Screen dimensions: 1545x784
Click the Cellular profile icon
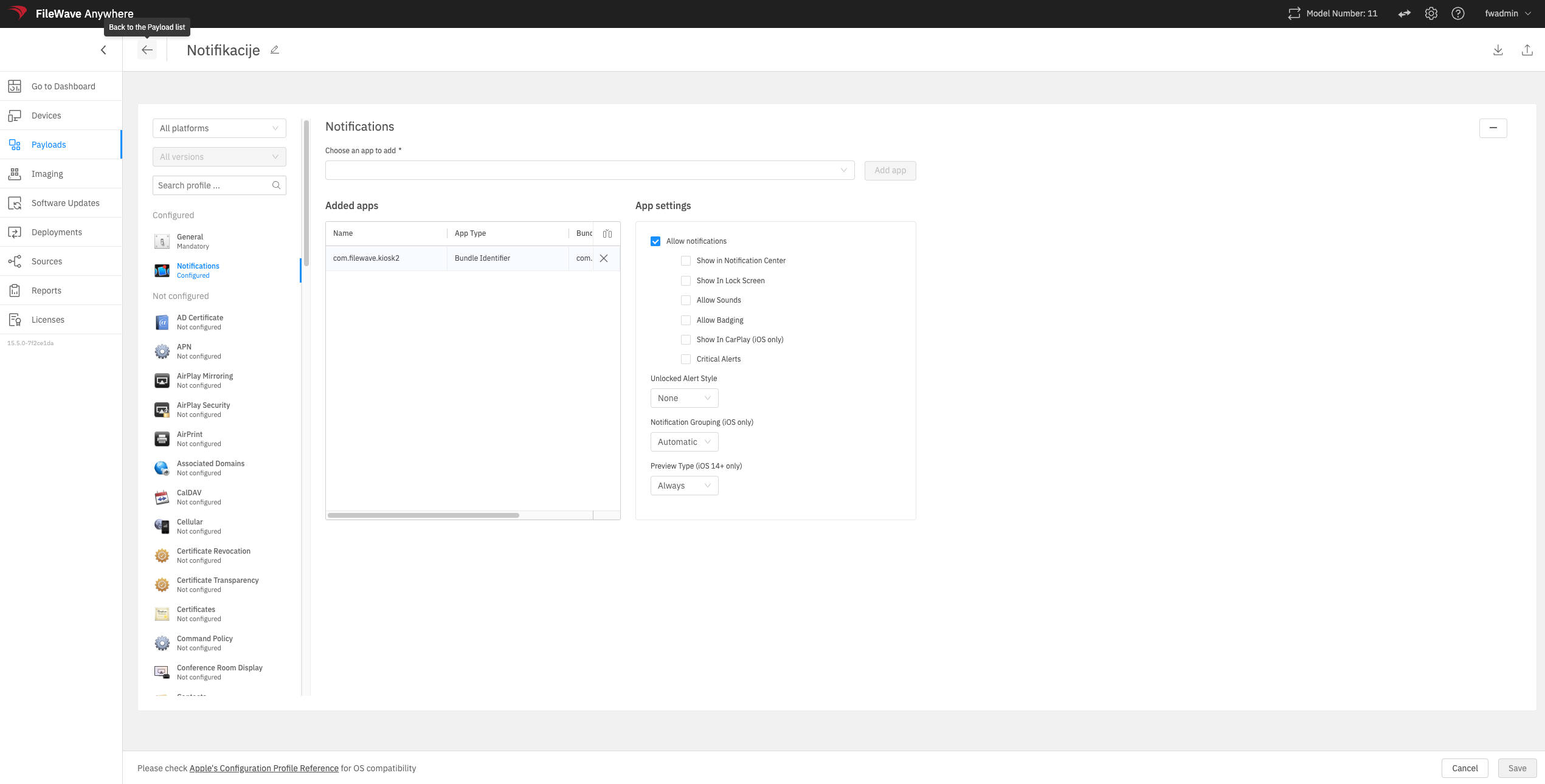tap(162, 526)
